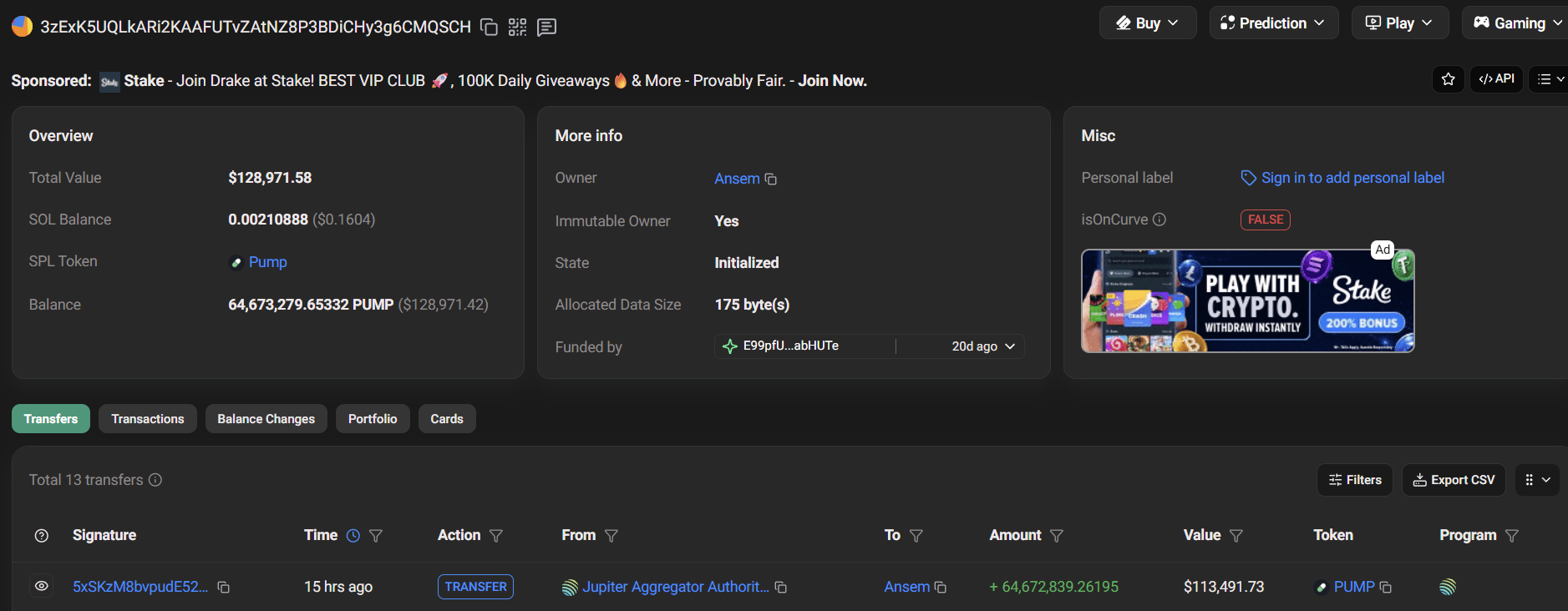This screenshot has height=611, width=1568.
Task: Open Jupiter Aggregator Authority sender link
Action: pyautogui.click(x=676, y=587)
